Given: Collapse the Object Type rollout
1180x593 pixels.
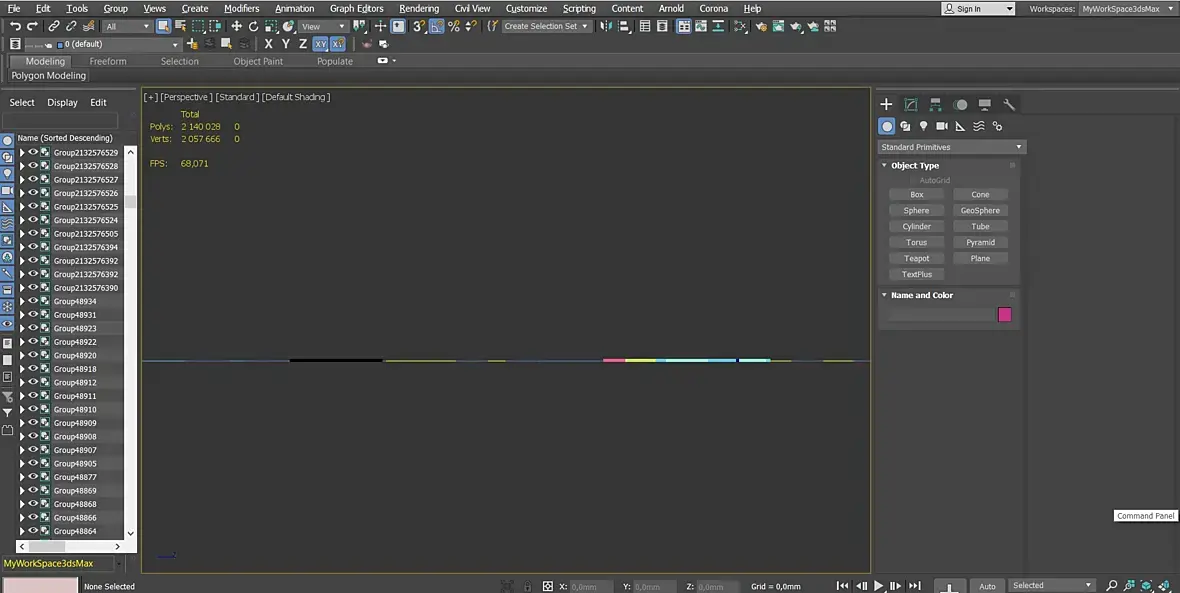Looking at the screenshot, I should tap(914, 166).
